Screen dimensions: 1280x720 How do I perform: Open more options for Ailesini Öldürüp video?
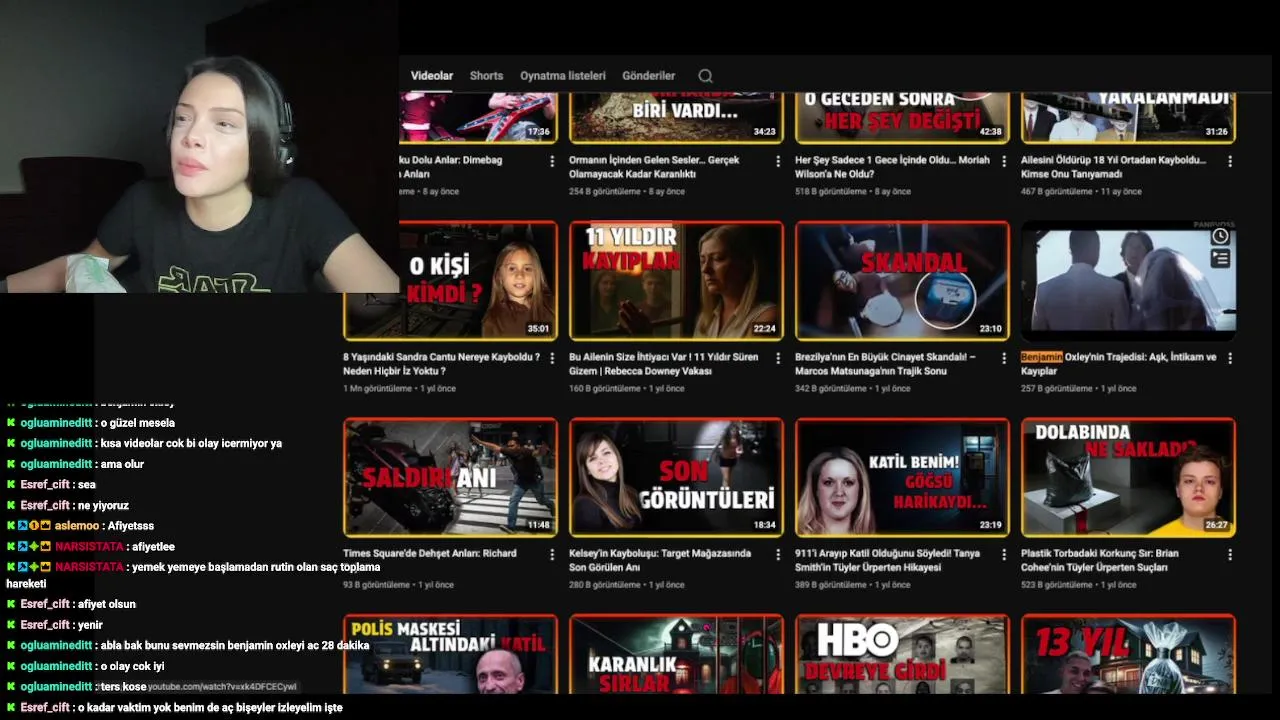pos(1230,161)
